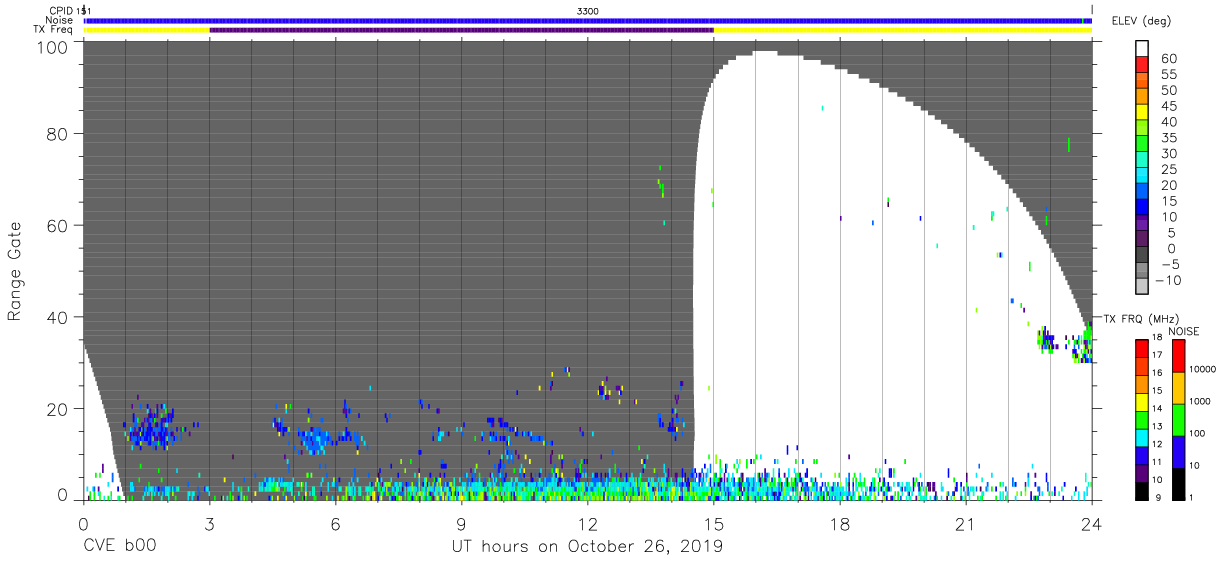Click the 24 hour tick label on x-axis
Image resolution: width=1228 pixels, height=567 pixels.
click(1091, 524)
